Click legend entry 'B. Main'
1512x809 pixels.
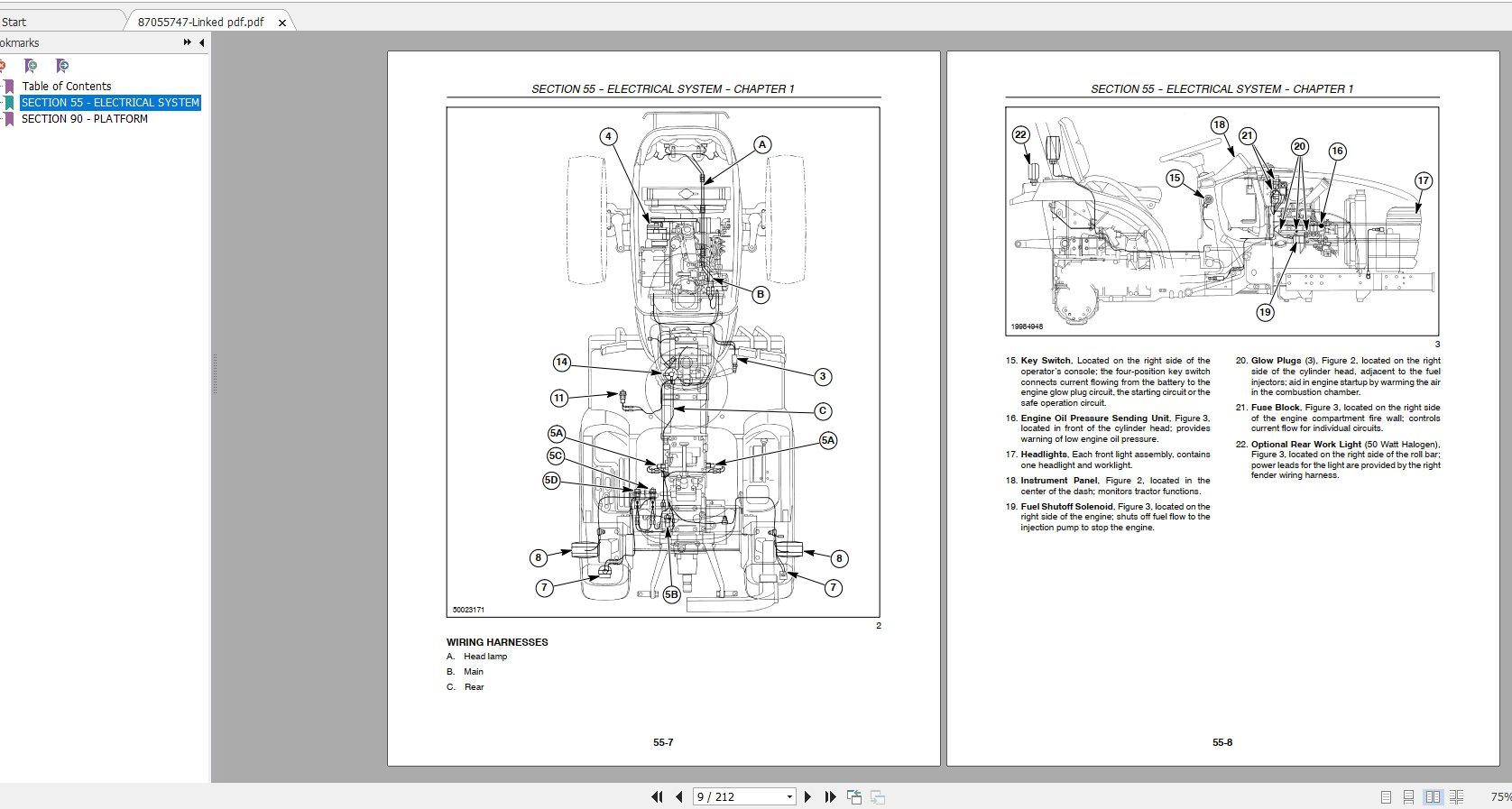(x=466, y=672)
